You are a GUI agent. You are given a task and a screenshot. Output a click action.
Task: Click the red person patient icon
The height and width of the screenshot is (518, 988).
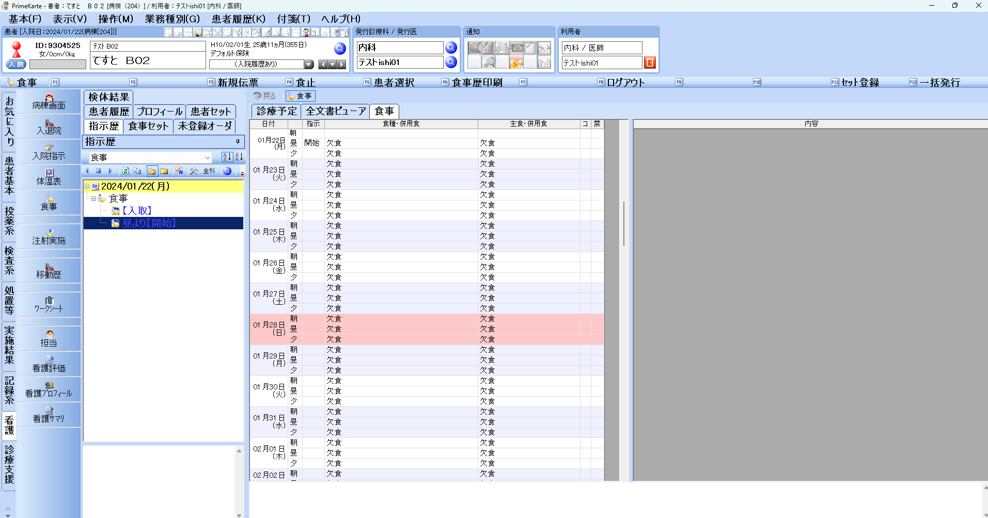(x=16, y=49)
